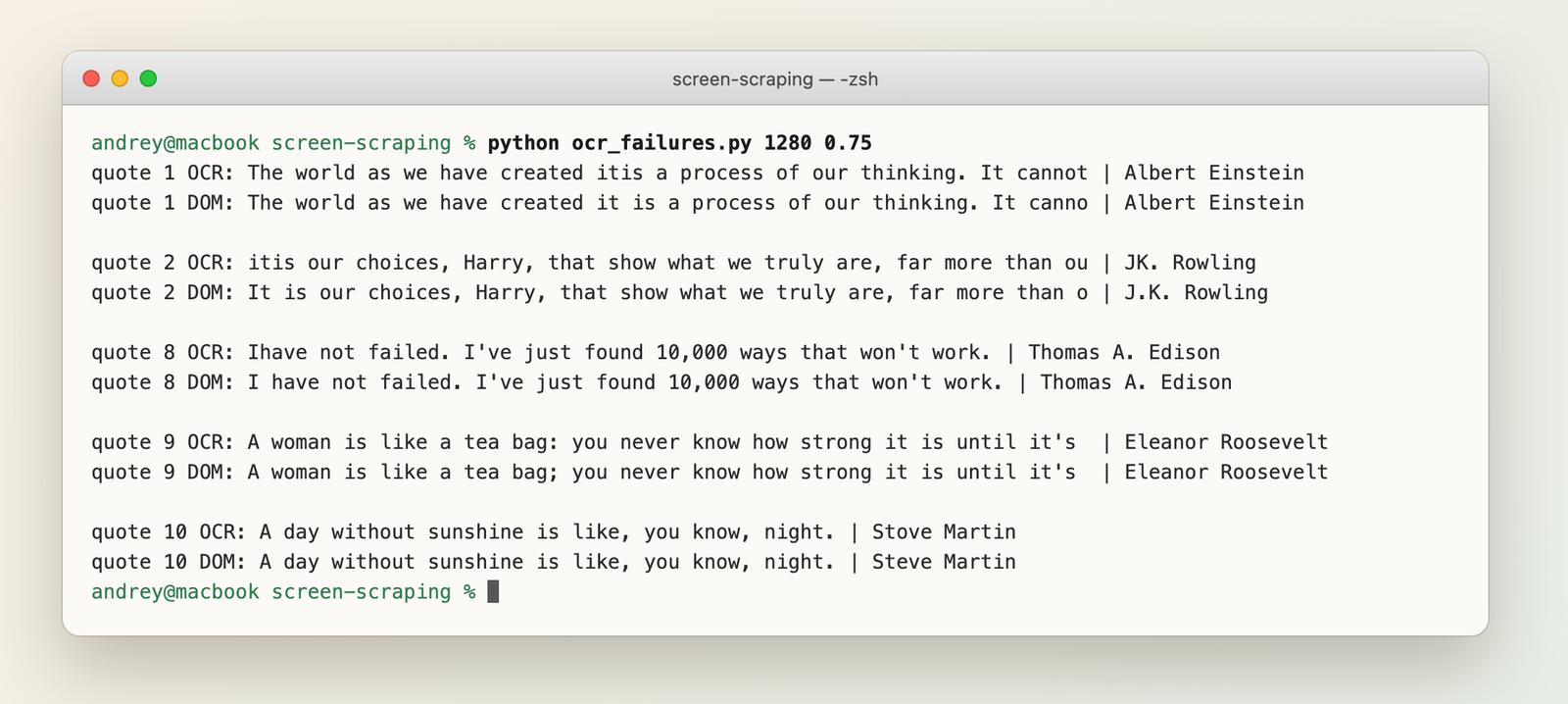This screenshot has width=1568, height=704.
Task: Click the 'quote 9 DOM:' line label
Action: (x=163, y=473)
